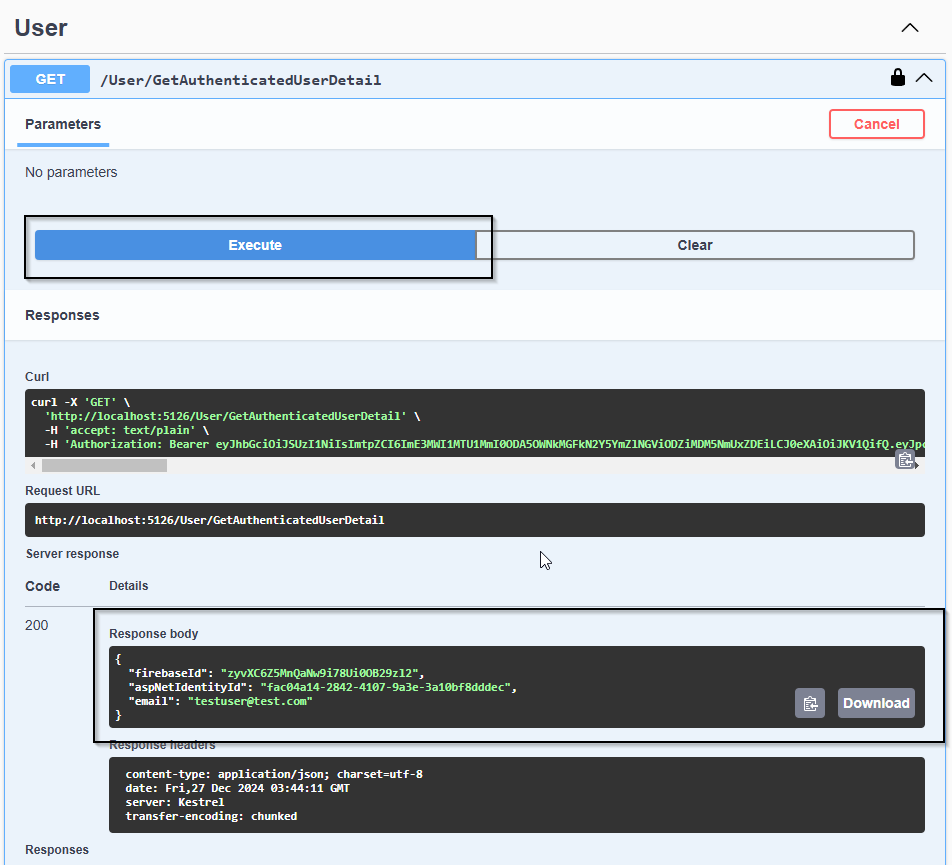Switch to the Parameters tab
The width and height of the screenshot is (952, 865).
pyautogui.click(x=62, y=124)
